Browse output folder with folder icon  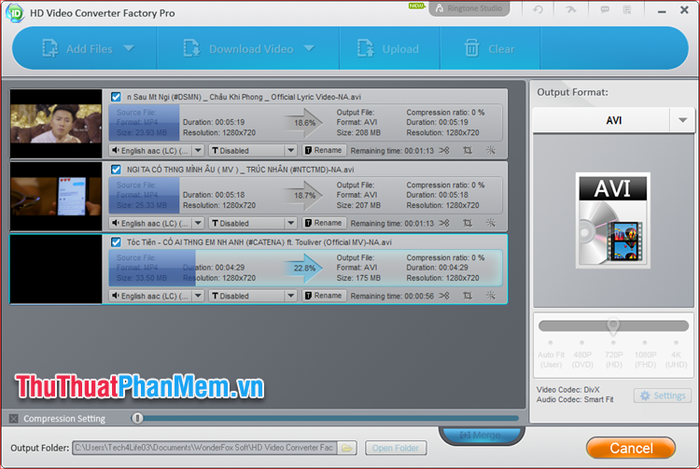(x=347, y=448)
